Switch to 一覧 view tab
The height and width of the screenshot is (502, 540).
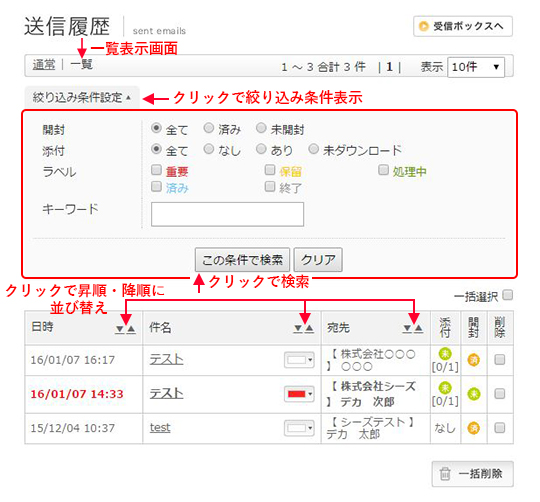(x=81, y=65)
